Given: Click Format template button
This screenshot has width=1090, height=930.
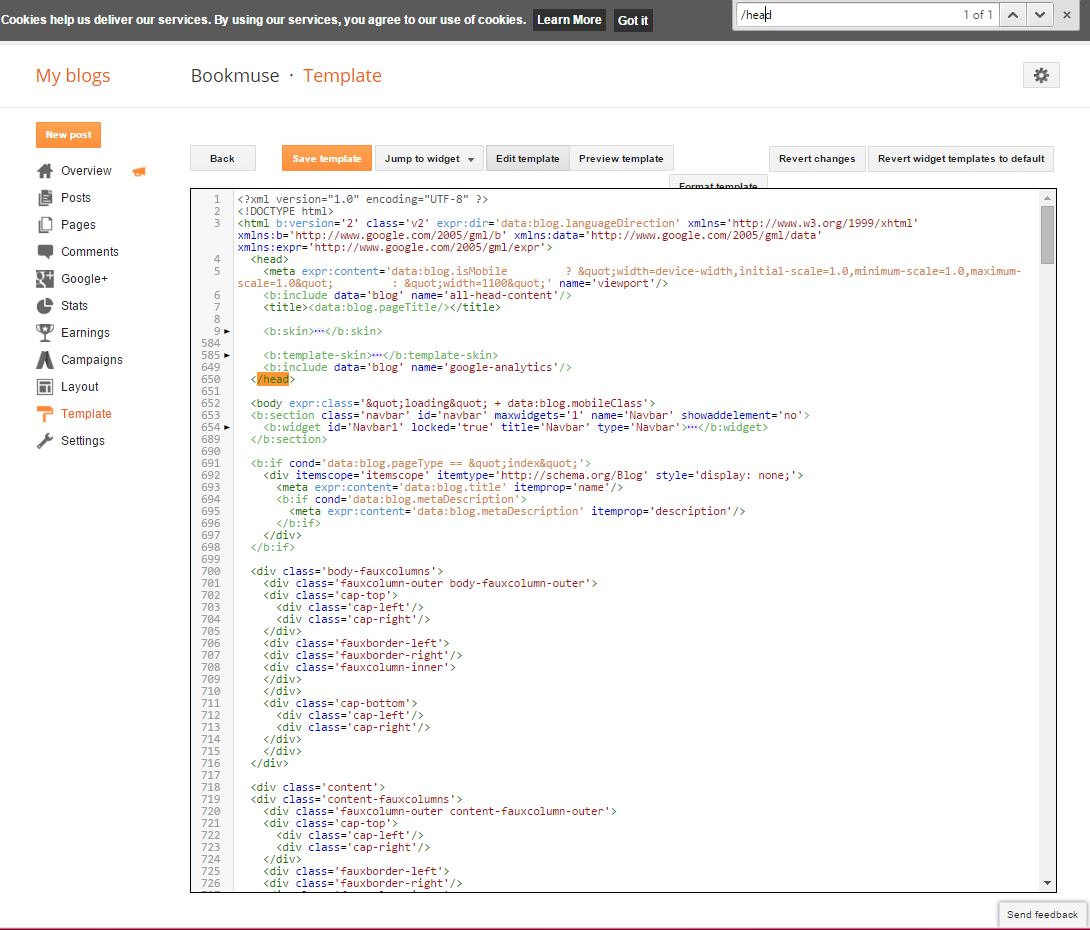Looking at the screenshot, I should (x=718, y=183).
